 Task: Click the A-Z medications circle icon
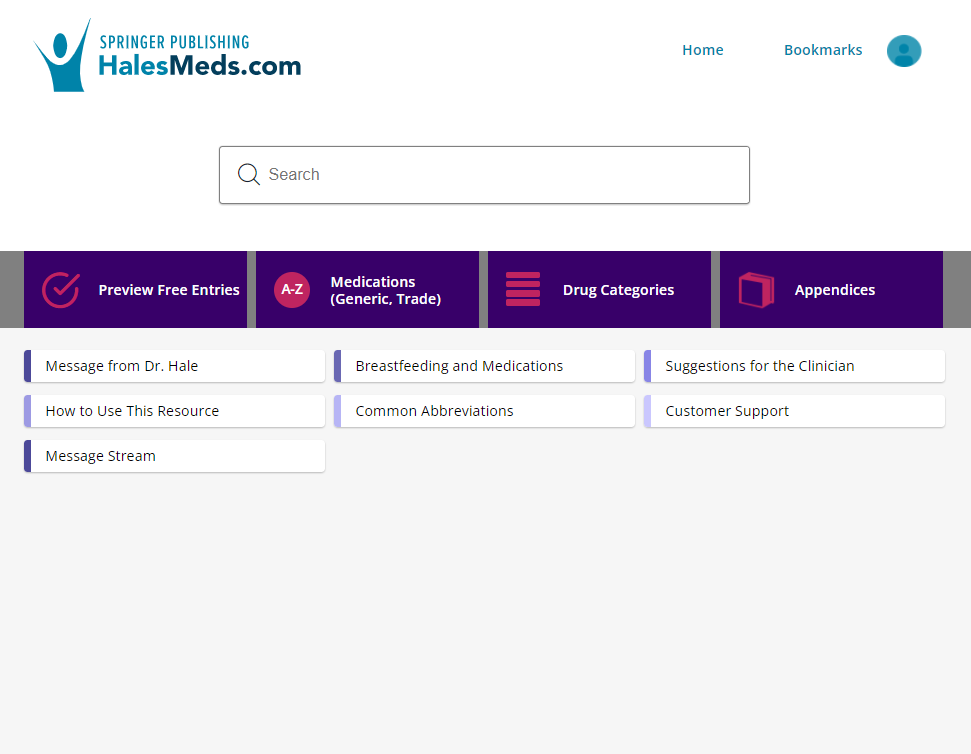292,290
